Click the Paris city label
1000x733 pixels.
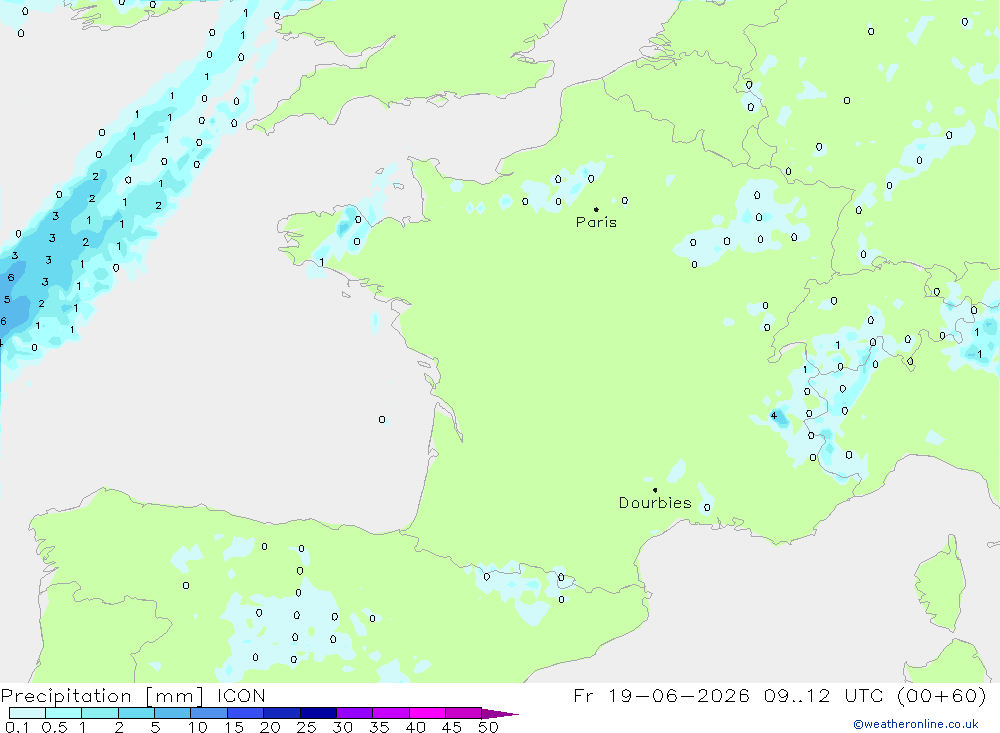pos(596,222)
